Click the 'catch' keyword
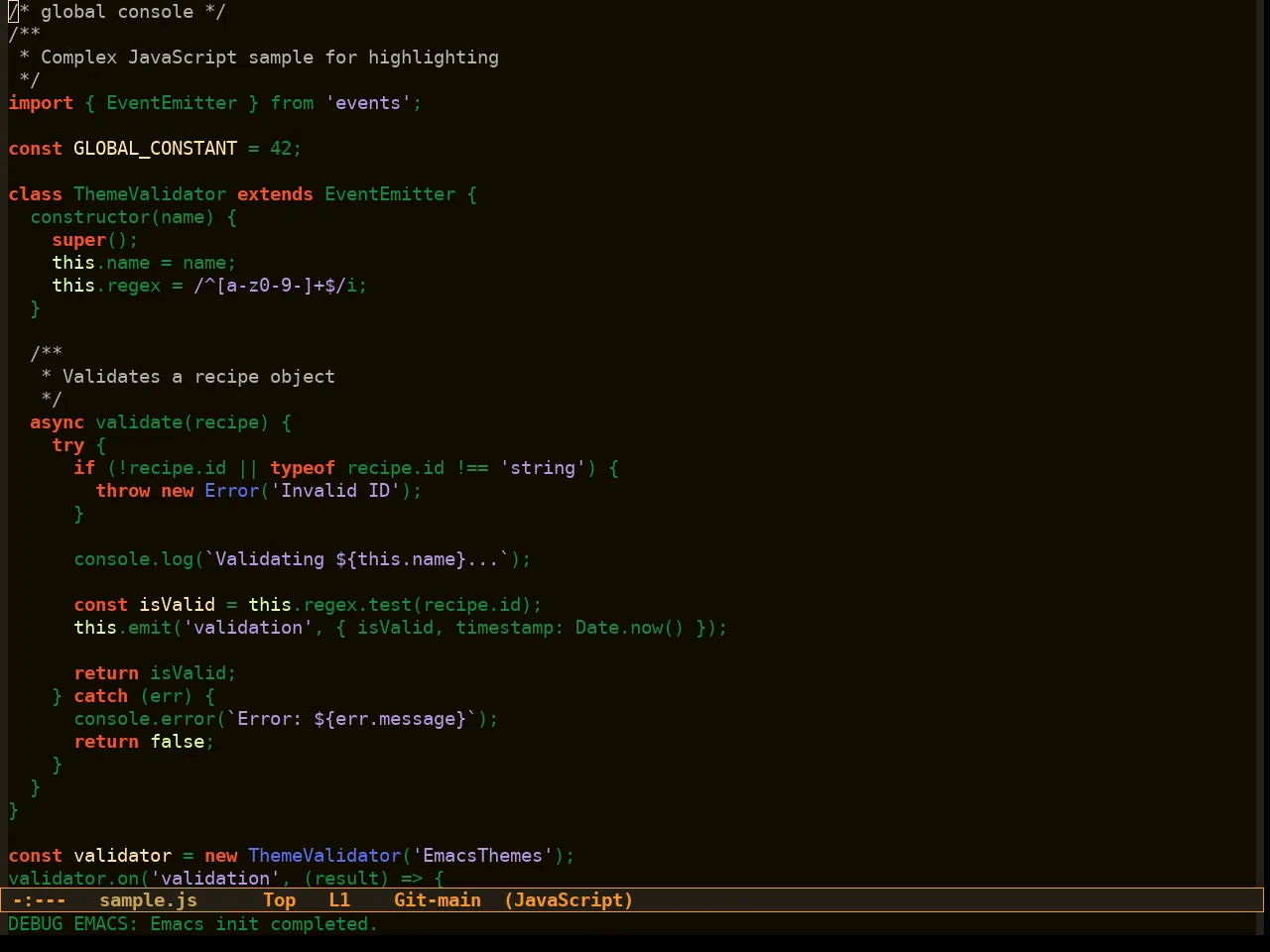 click(x=101, y=696)
